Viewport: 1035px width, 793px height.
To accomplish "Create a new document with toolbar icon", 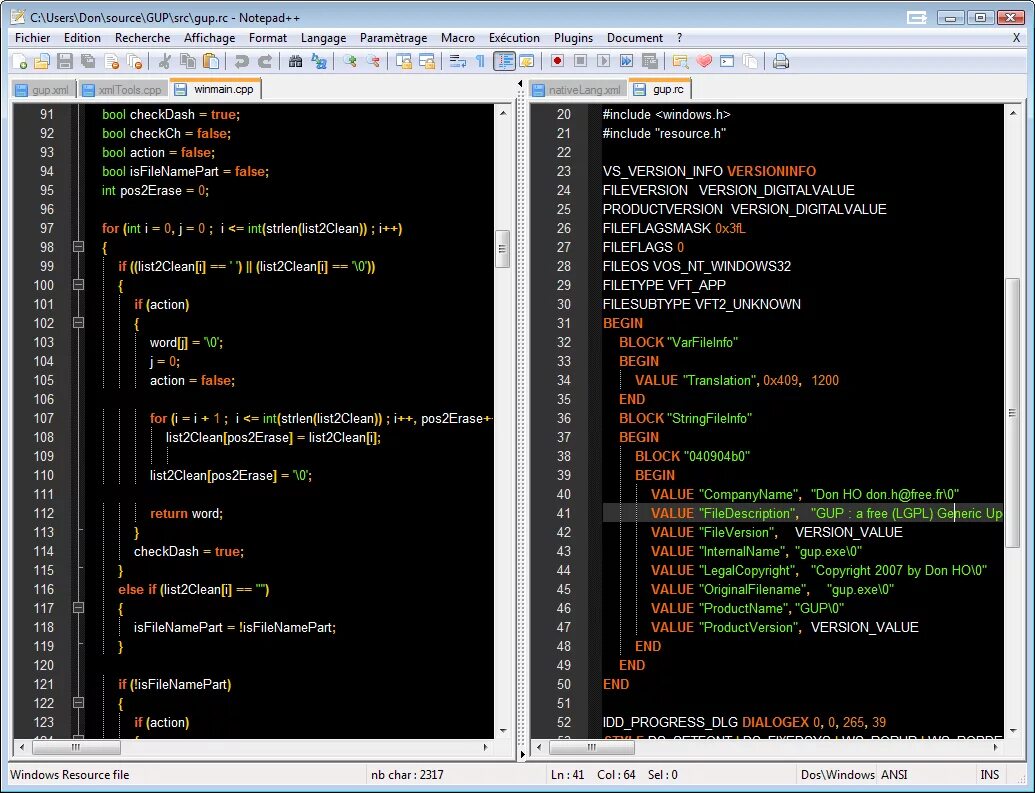I will click(20, 61).
